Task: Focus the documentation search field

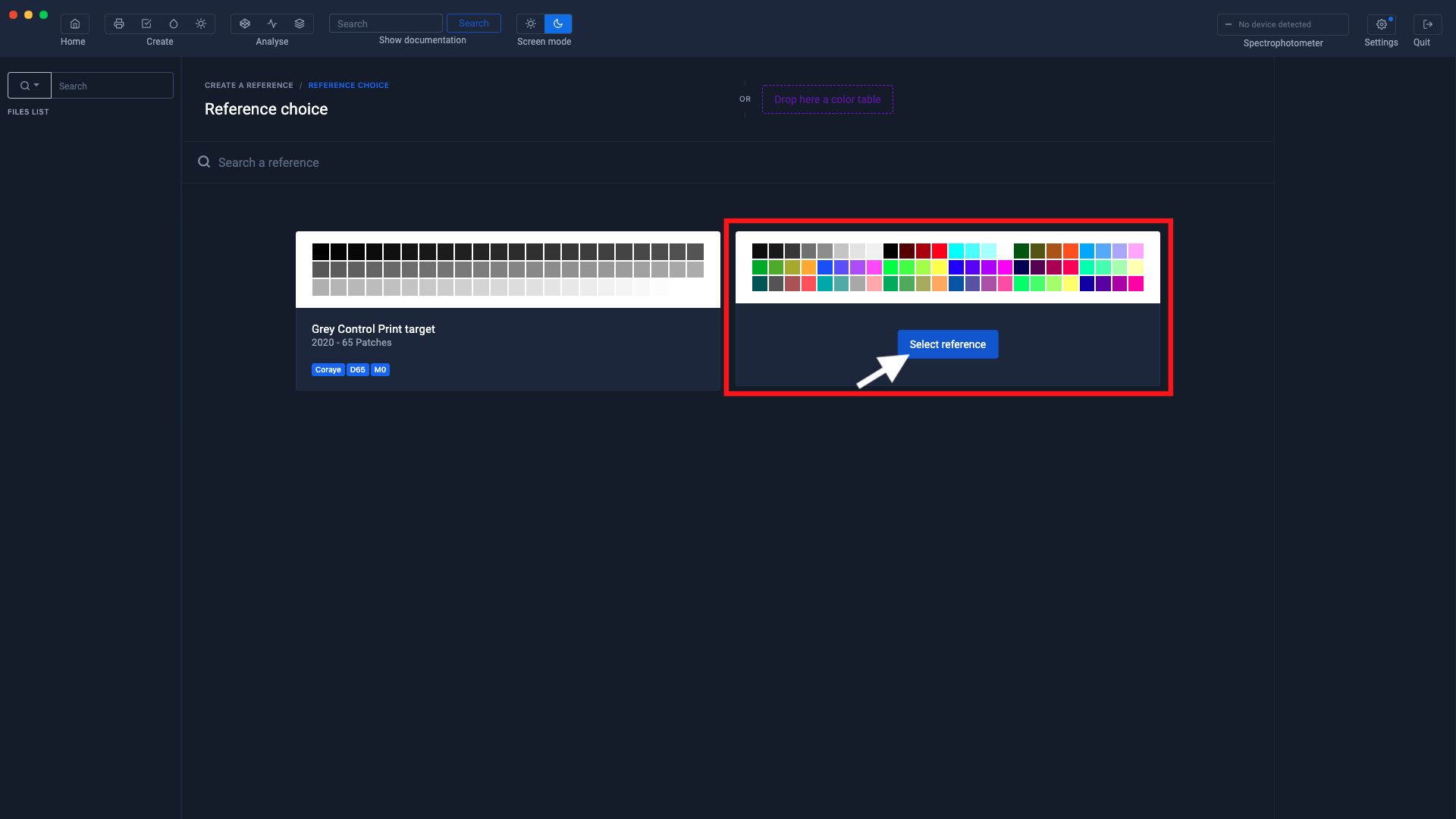Action: coord(386,24)
